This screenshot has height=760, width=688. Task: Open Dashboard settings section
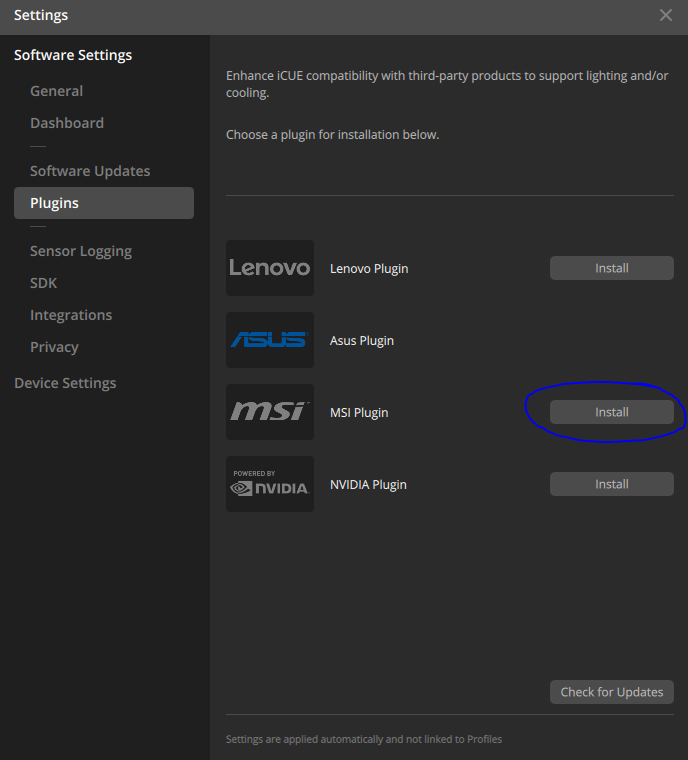click(x=67, y=123)
